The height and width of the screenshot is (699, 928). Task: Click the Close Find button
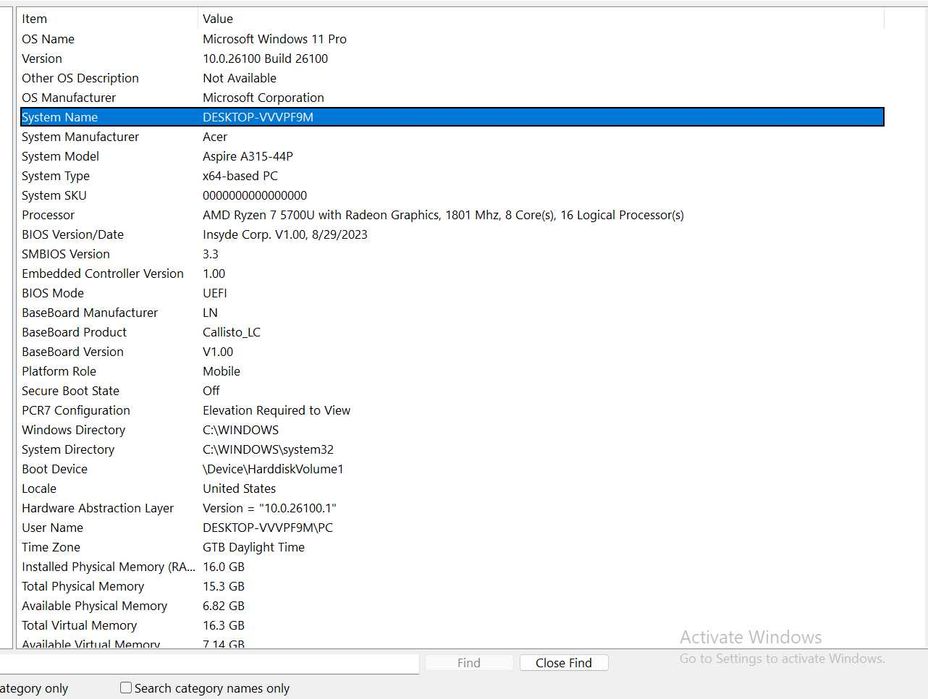click(563, 663)
